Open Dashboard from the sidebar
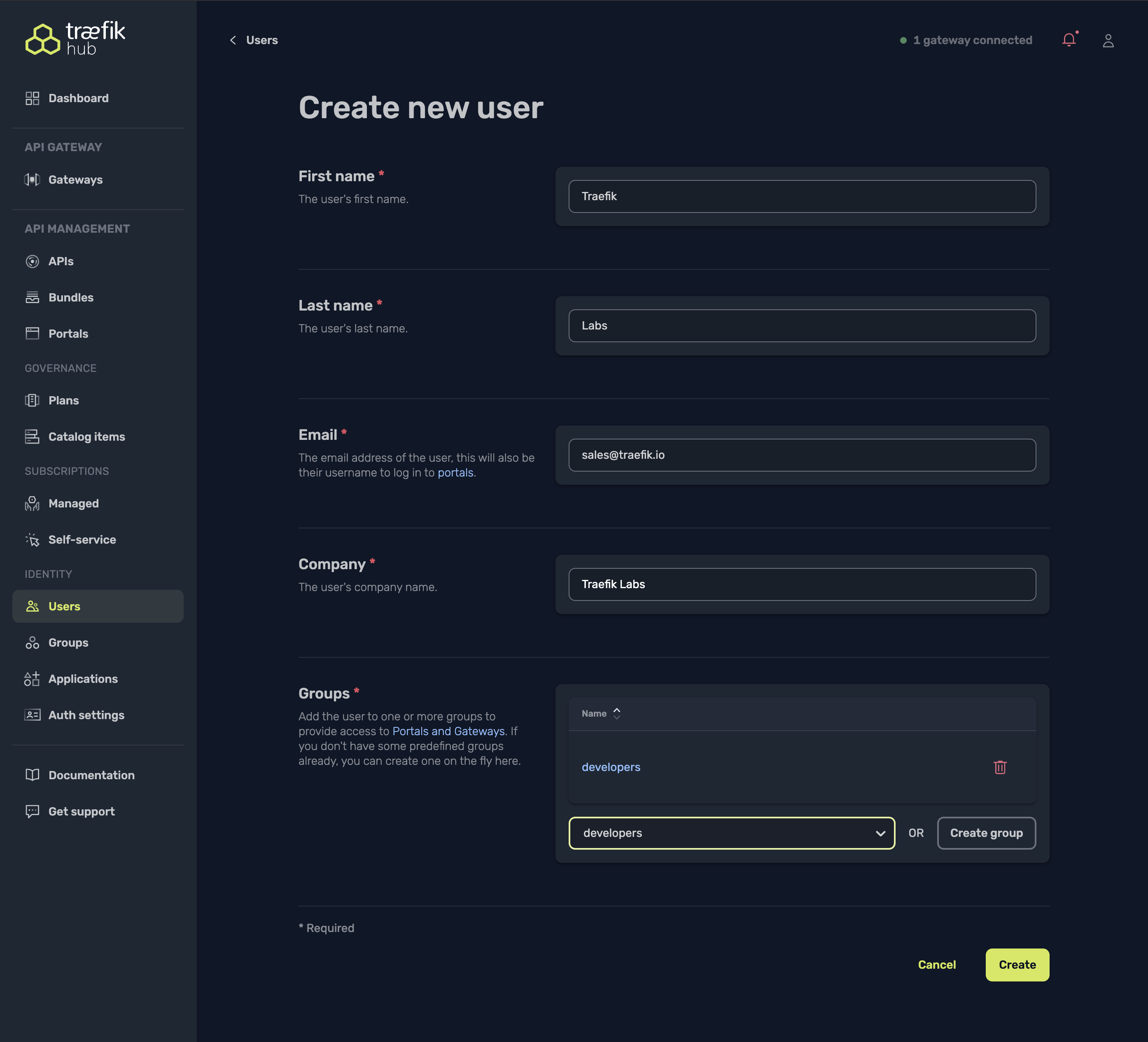Screen dimensions: 1148x1042 pos(78,98)
